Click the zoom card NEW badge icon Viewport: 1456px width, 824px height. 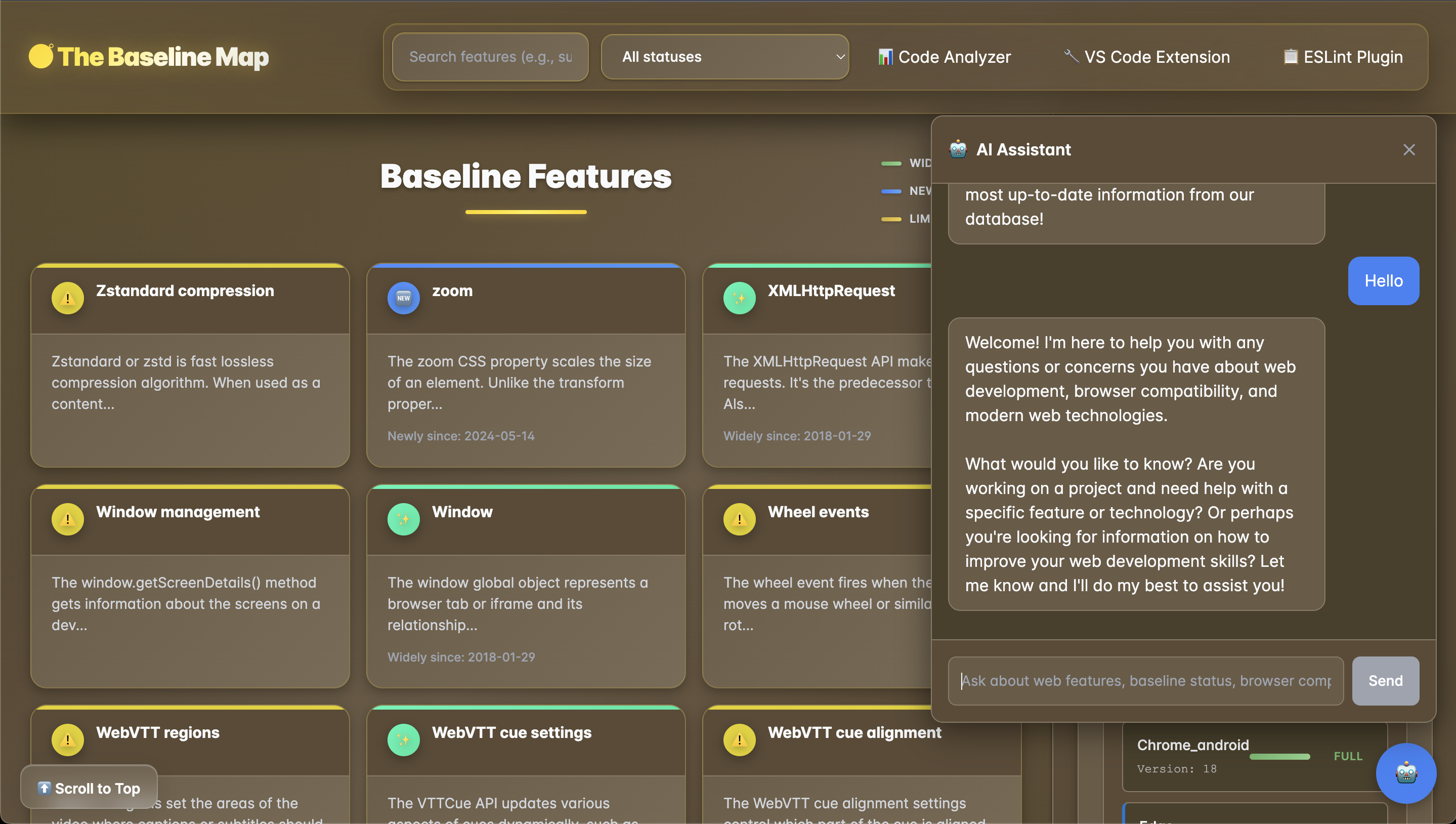[x=403, y=298]
